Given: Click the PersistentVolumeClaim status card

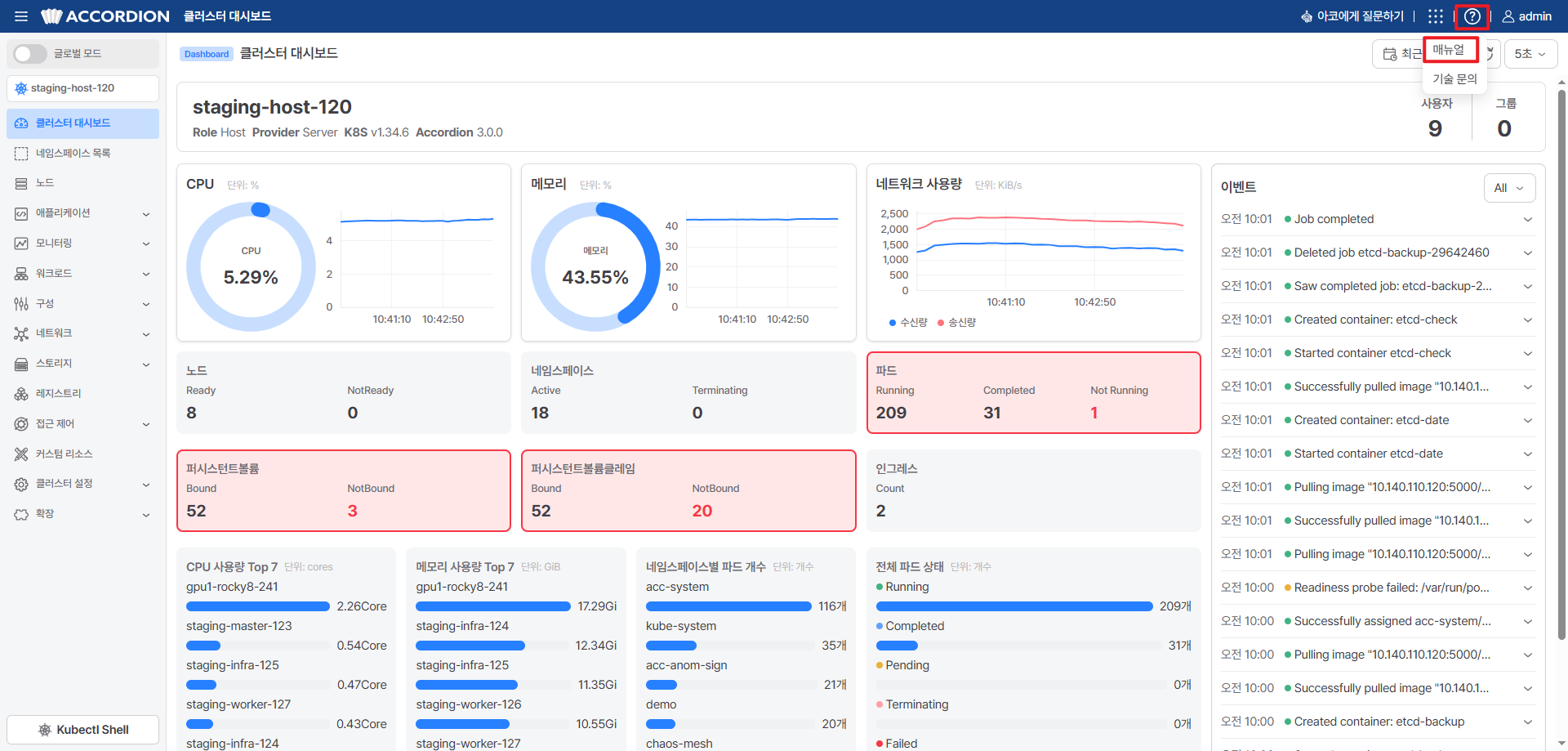Looking at the screenshot, I should tap(688, 490).
